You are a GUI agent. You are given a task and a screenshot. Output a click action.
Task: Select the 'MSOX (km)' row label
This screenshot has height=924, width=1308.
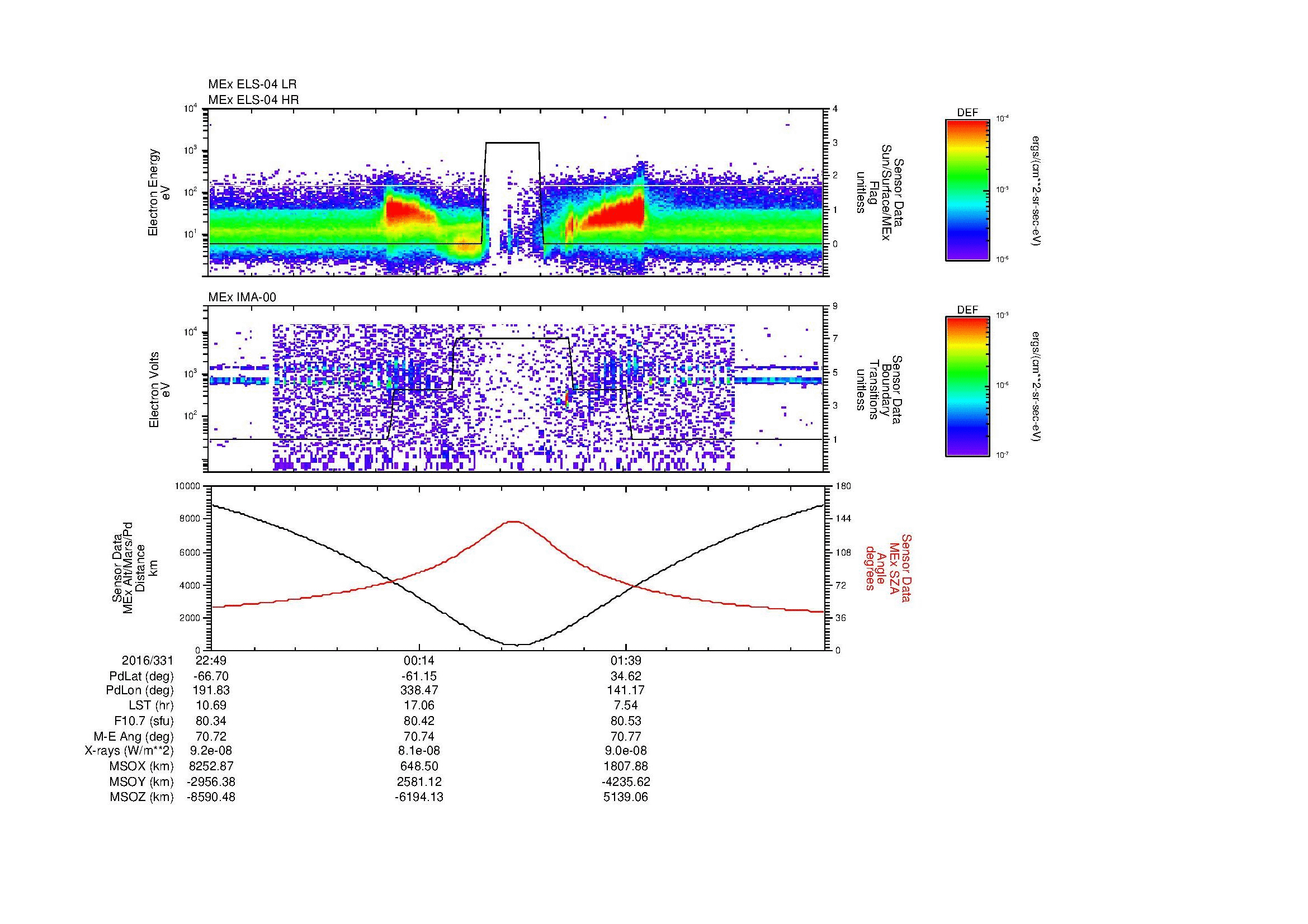(x=142, y=767)
